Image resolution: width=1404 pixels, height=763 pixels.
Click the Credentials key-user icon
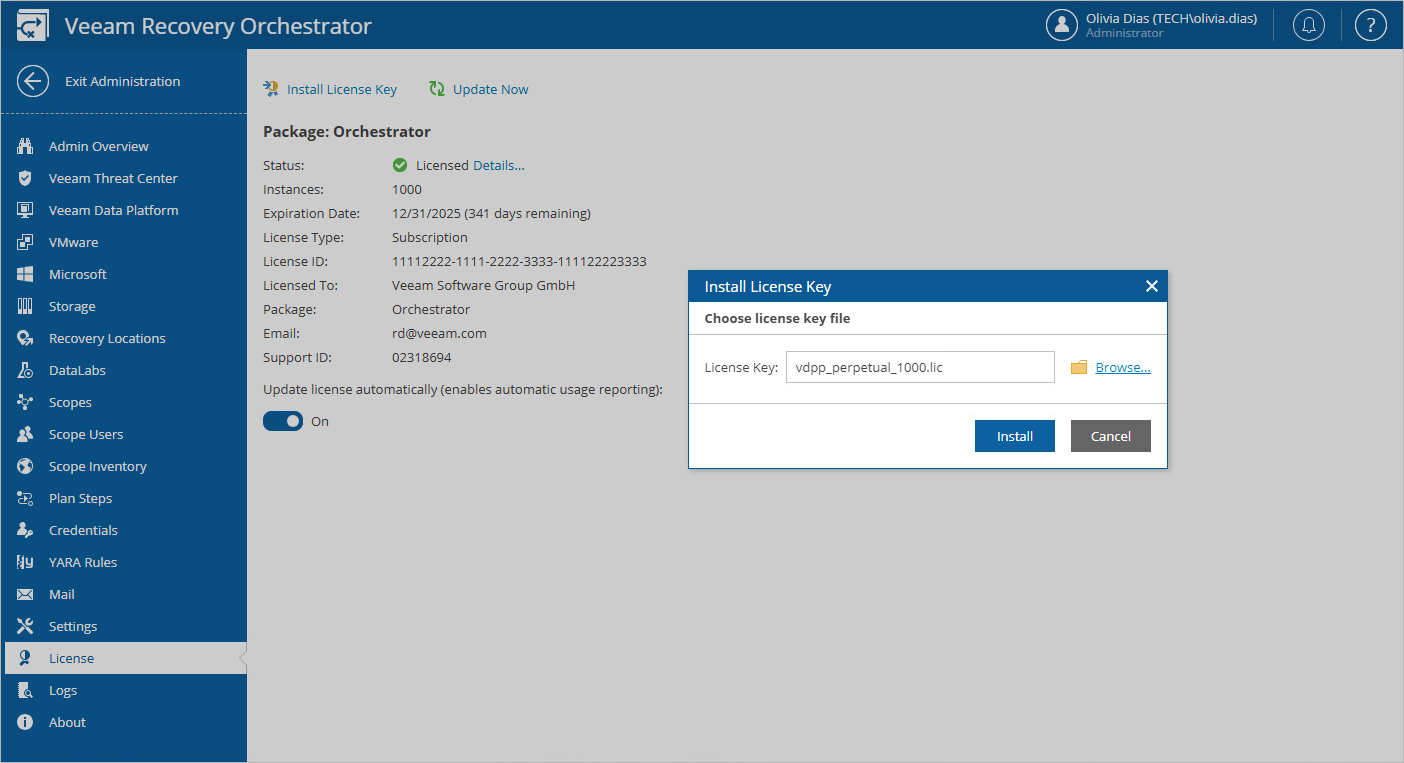pyautogui.click(x=26, y=530)
